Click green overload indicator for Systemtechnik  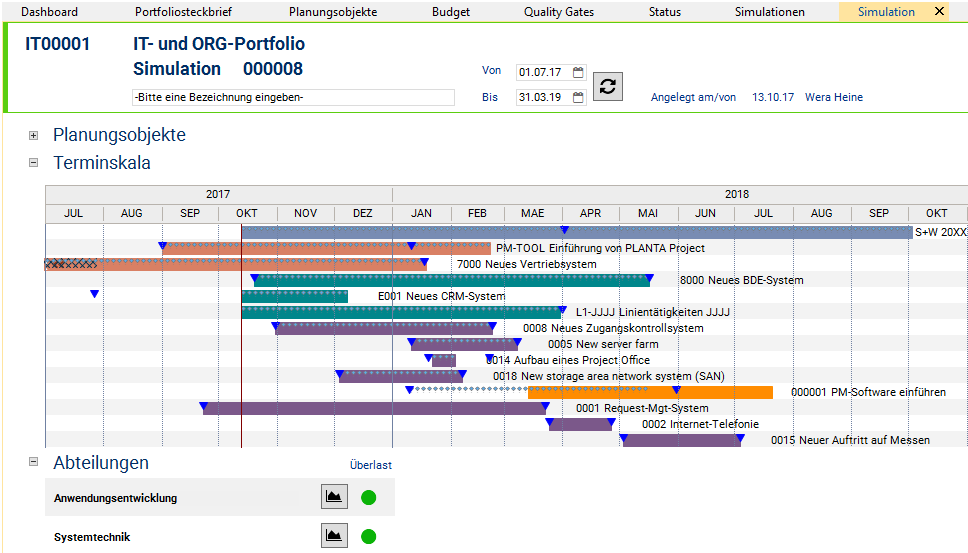368,536
